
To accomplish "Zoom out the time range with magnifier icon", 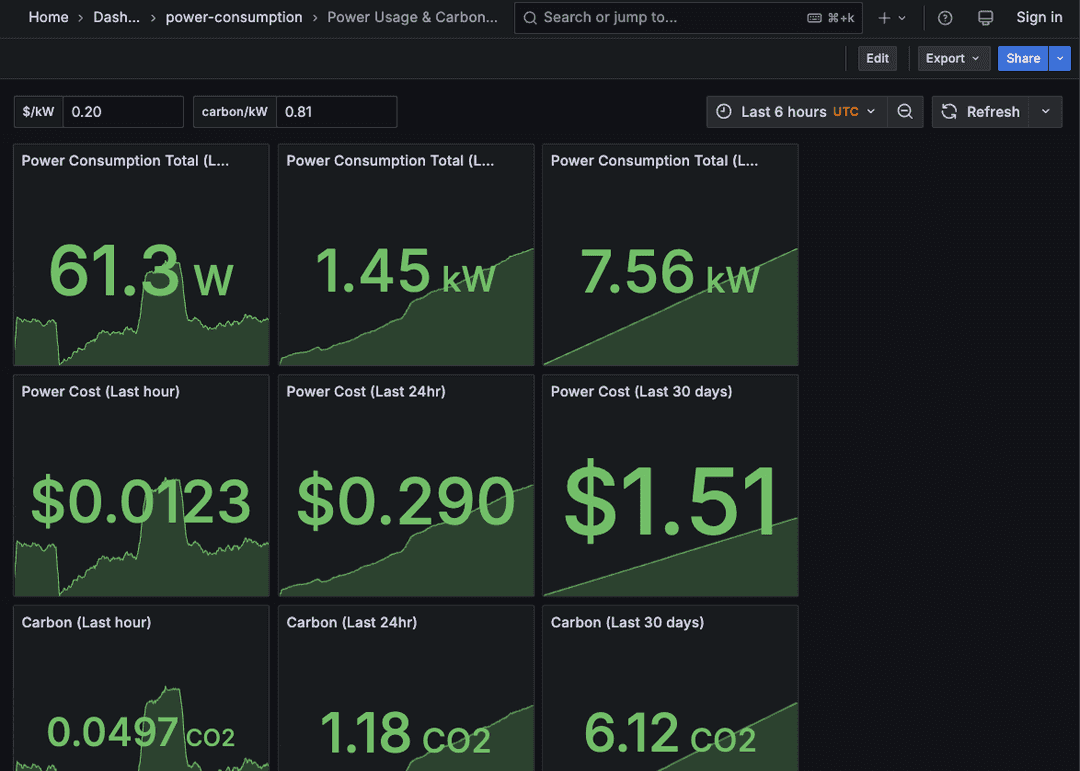I will (905, 111).
